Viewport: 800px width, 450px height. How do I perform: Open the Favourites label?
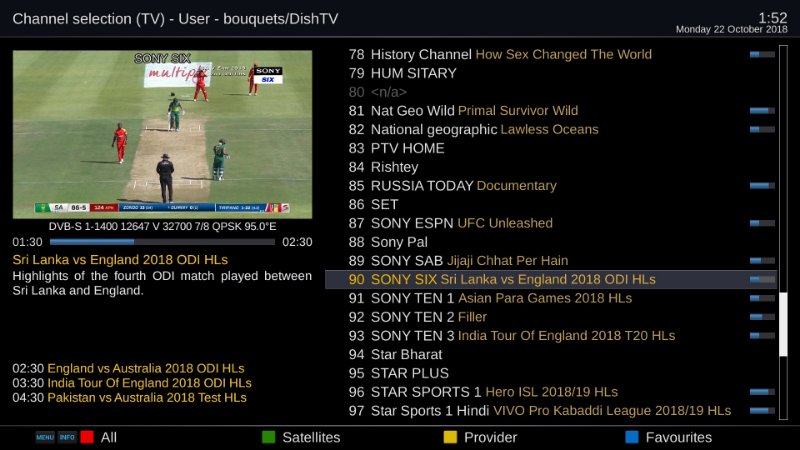tap(679, 437)
